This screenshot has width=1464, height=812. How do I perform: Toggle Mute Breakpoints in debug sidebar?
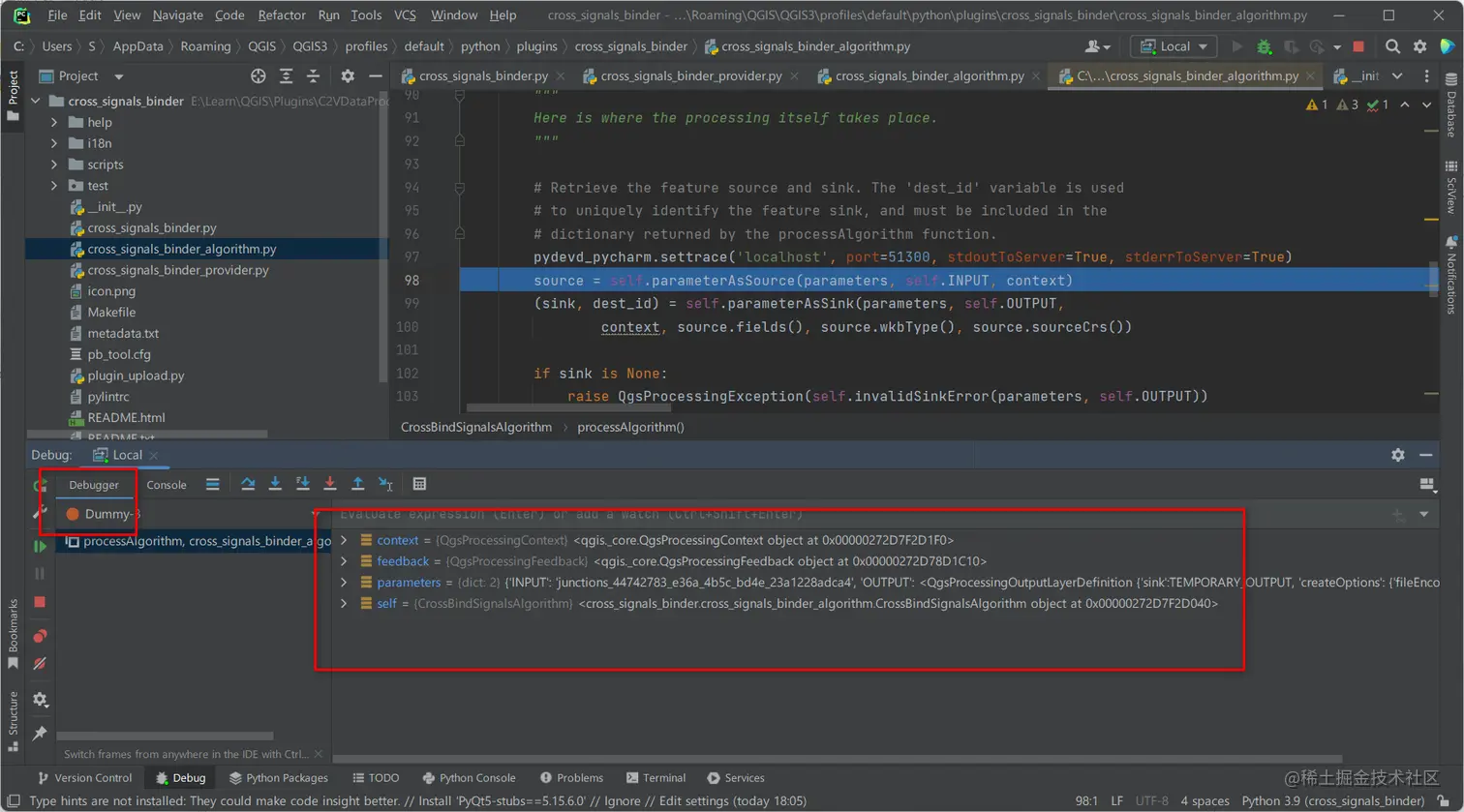click(40, 664)
